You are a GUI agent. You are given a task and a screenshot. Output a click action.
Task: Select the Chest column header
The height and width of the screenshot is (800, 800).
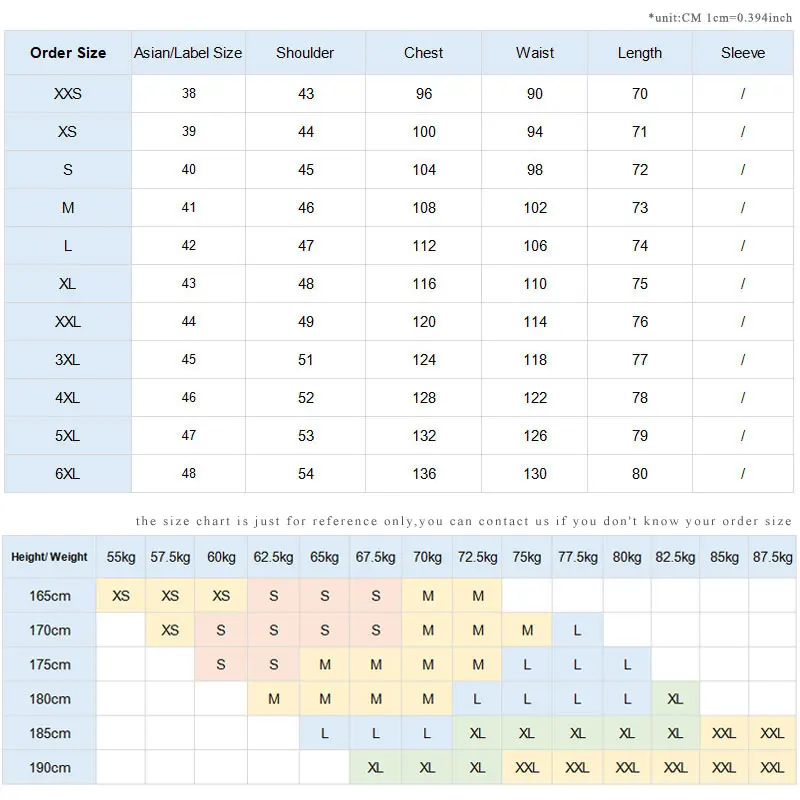tap(424, 53)
